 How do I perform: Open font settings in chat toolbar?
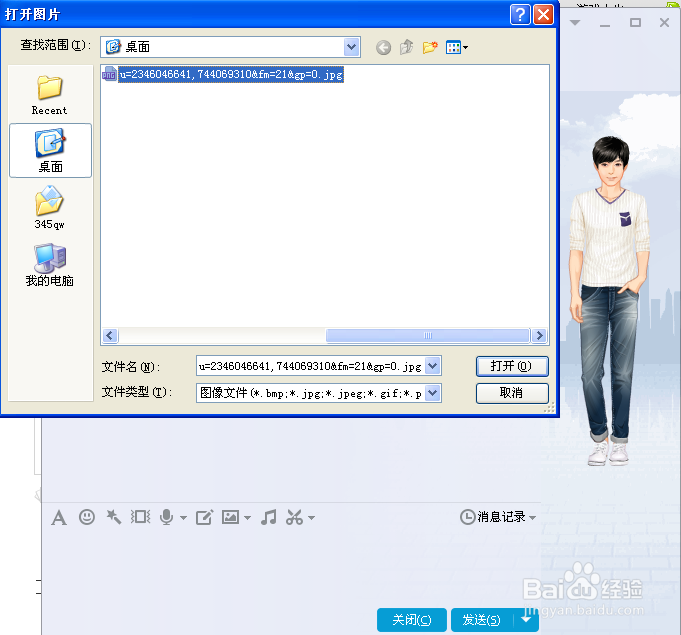(x=59, y=518)
